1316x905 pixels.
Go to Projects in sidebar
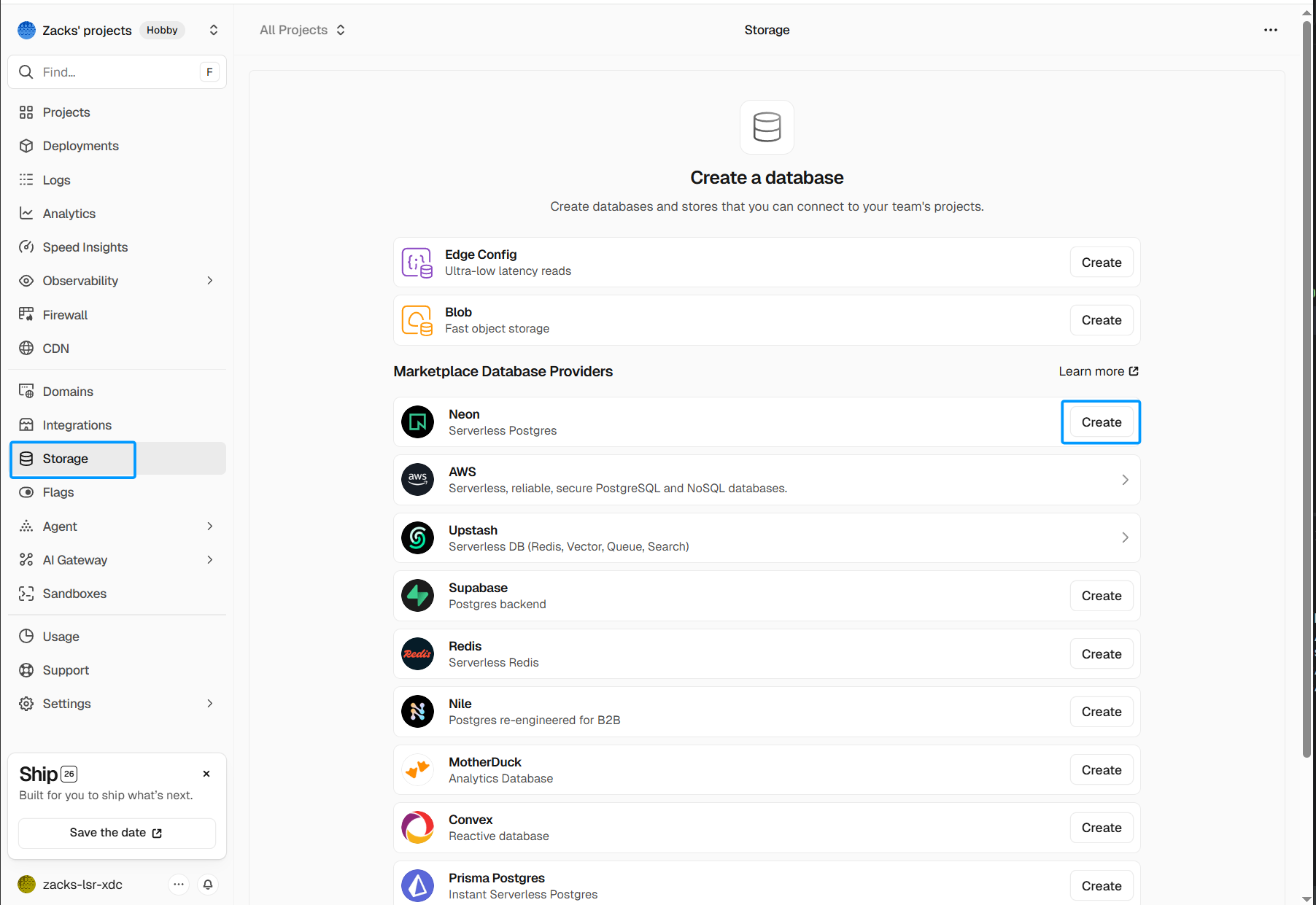click(118, 112)
